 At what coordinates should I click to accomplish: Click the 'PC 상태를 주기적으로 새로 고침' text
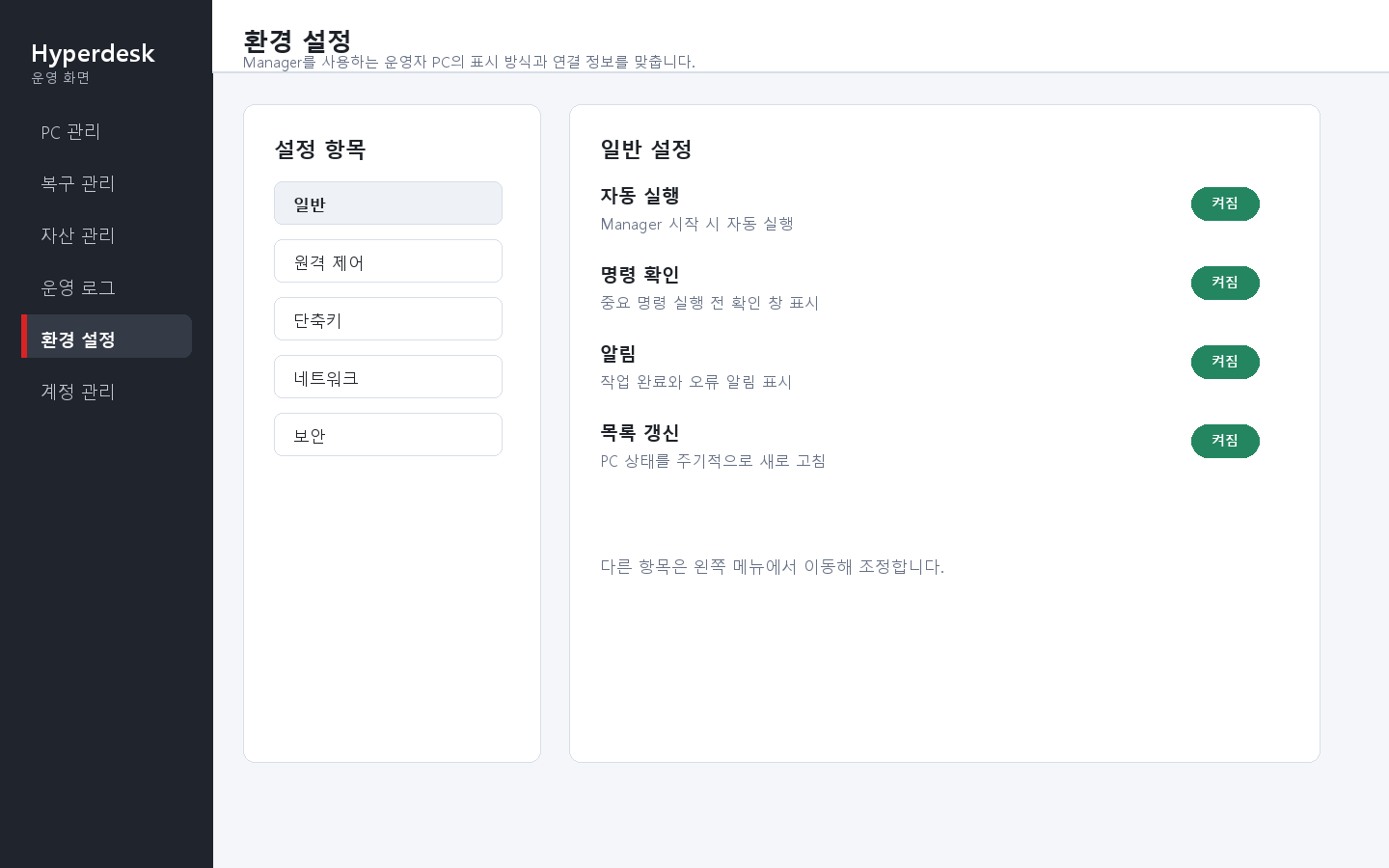tap(713, 461)
